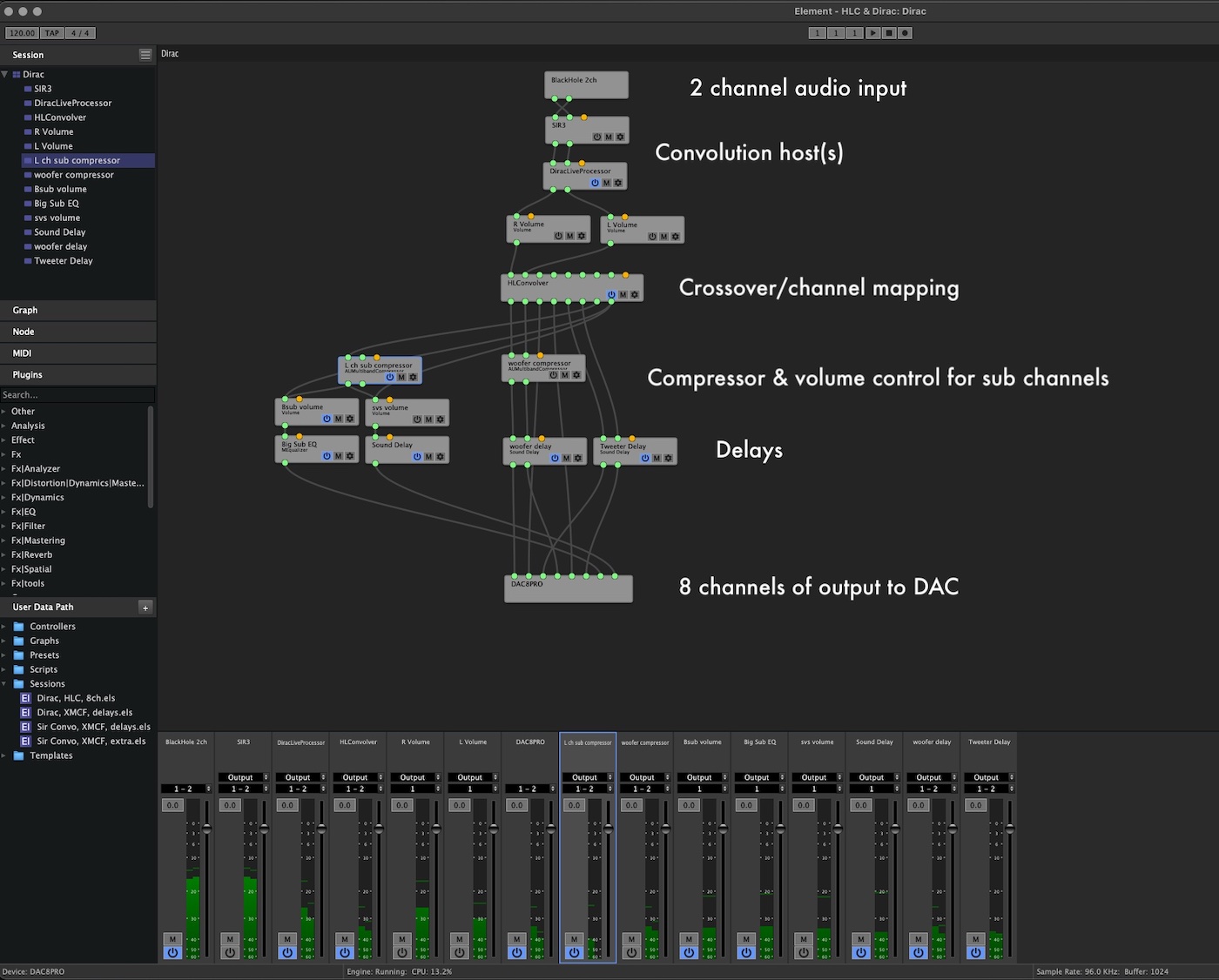1219x980 pixels.
Task: Click the TAP tempo button
Action: tap(52, 33)
